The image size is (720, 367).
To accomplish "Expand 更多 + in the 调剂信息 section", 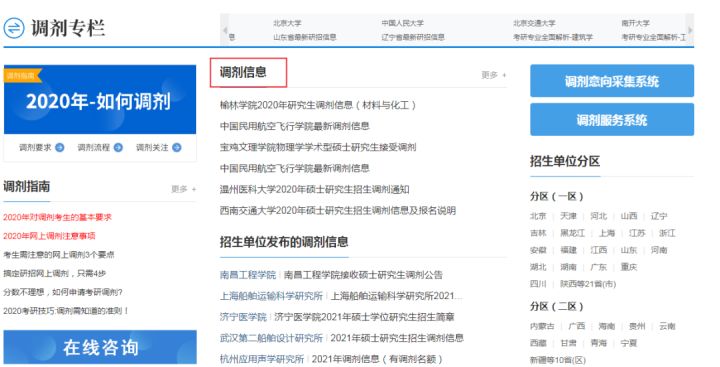I will tap(494, 75).
